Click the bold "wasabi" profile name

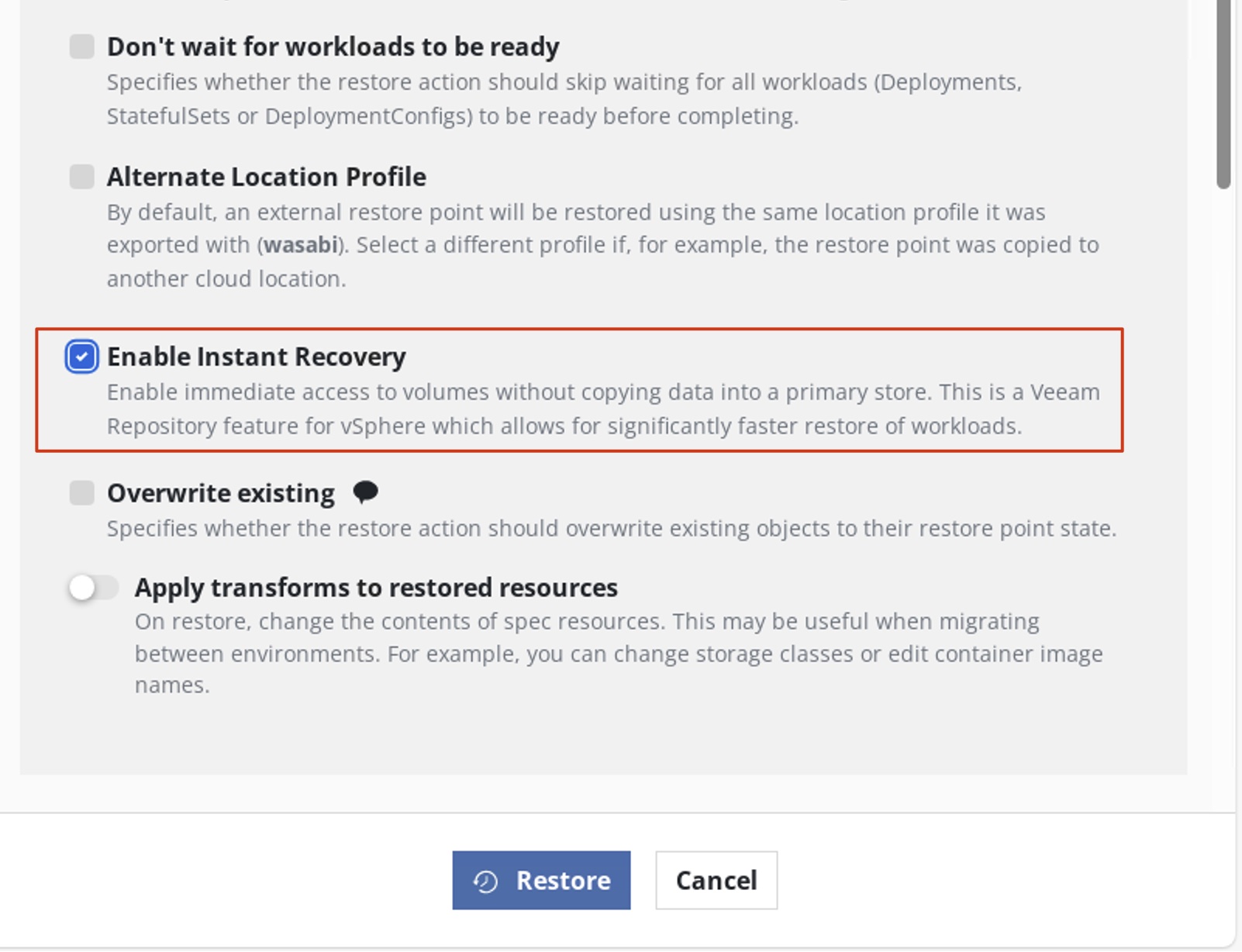[x=300, y=245]
